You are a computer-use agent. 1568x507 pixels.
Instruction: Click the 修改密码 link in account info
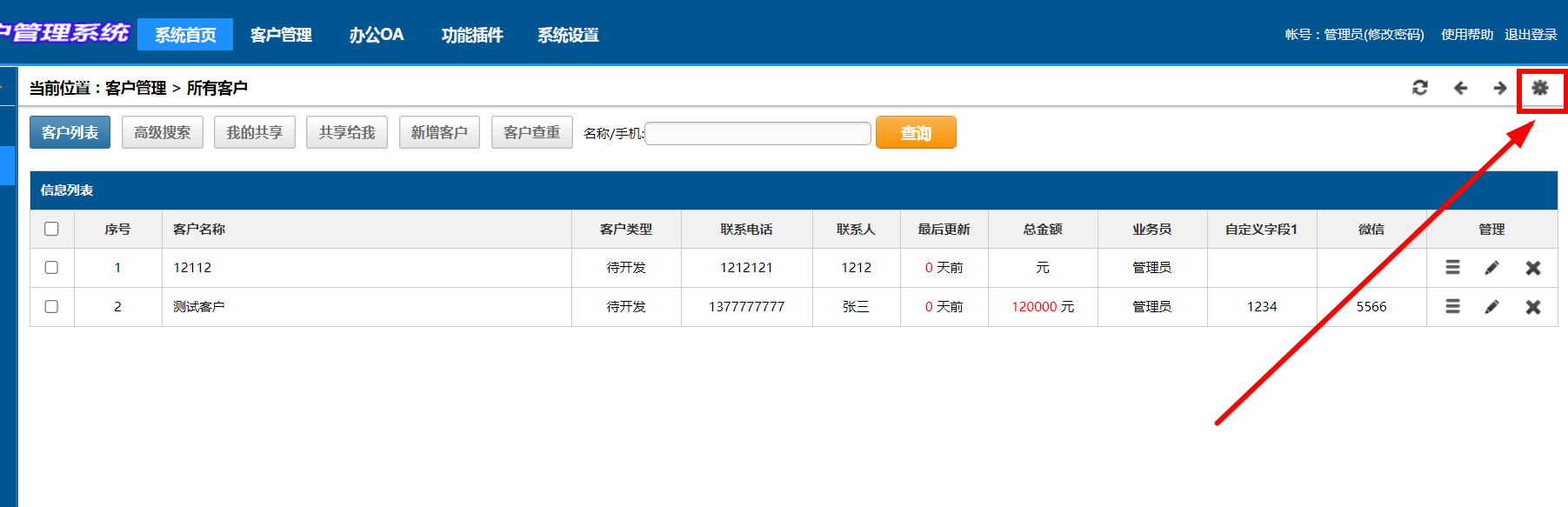(1393, 35)
